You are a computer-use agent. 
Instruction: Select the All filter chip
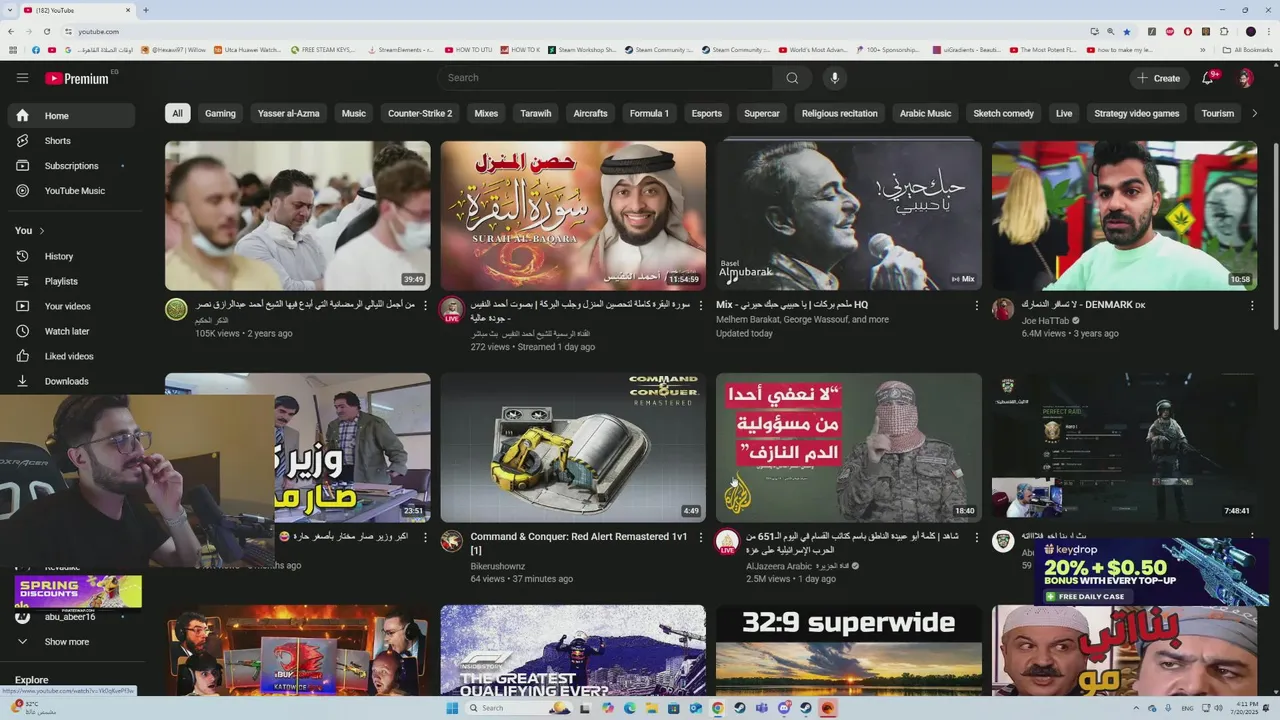[177, 114]
